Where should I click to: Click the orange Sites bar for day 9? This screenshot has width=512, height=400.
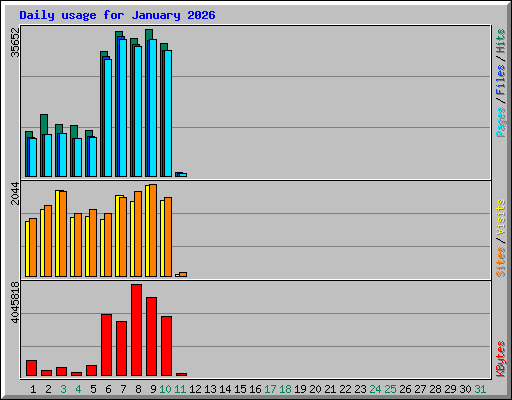pyautogui.click(x=153, y=230)
